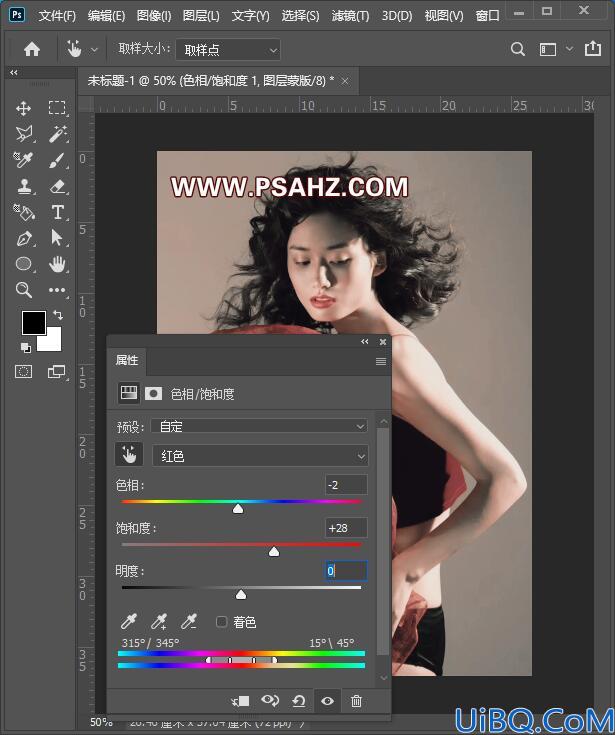Screen dimensions: 615x735
Task: Pick the subtract-from-sample eyedropper (minus)
Action: 189,622
